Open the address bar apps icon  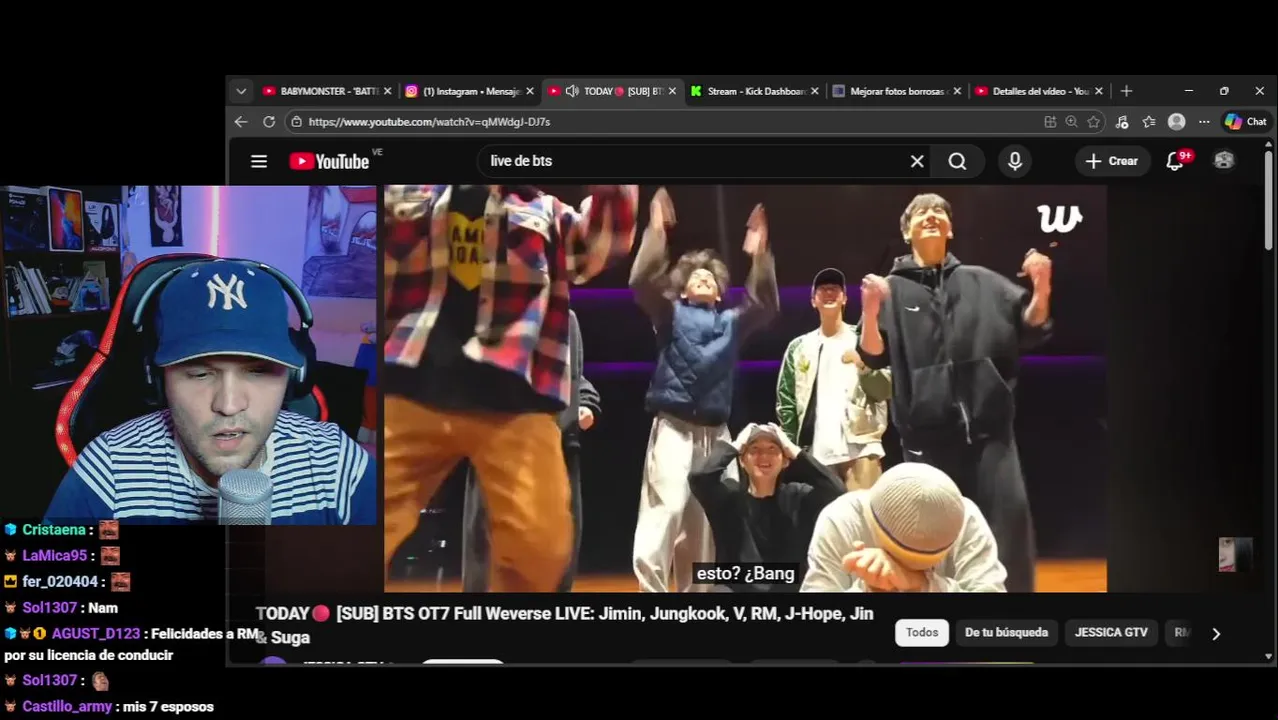1050,121
